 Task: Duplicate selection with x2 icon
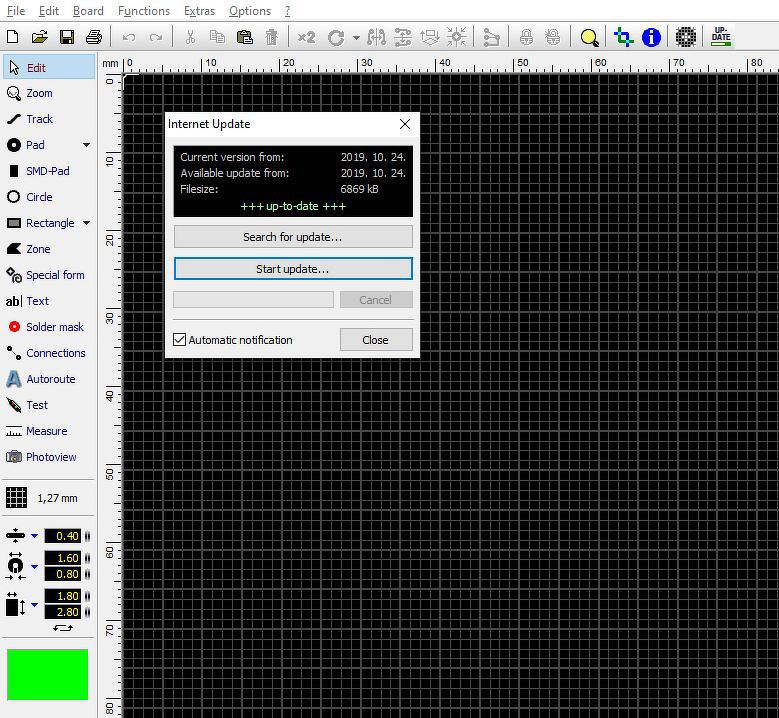[306, 37]
